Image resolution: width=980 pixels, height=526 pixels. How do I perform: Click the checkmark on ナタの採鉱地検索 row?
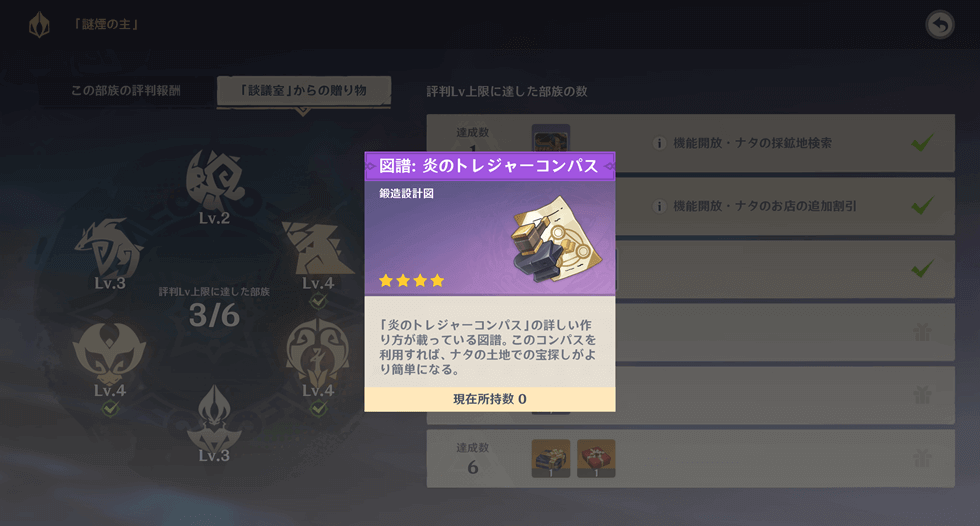coord(922,142)
